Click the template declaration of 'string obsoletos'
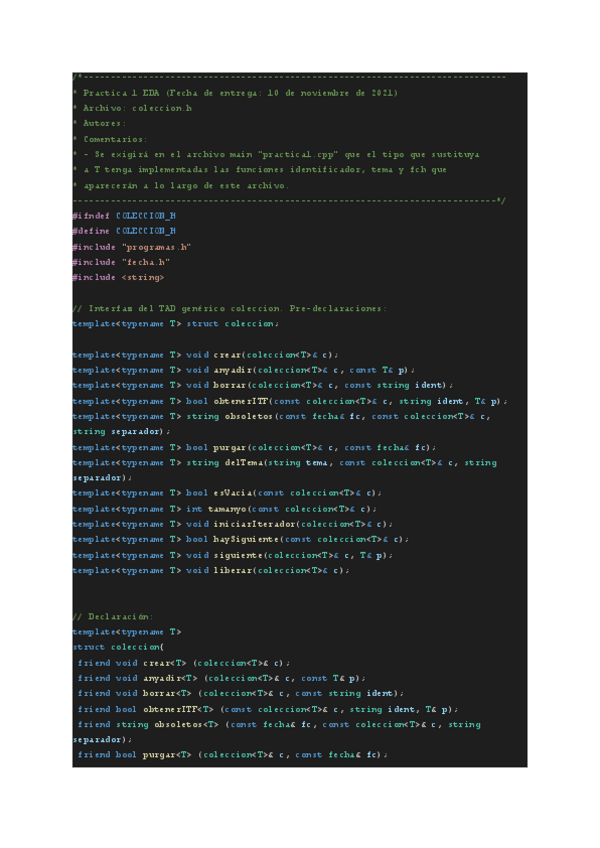The height and width of the screenshot is (848, 600). click(x=282, y=423)
